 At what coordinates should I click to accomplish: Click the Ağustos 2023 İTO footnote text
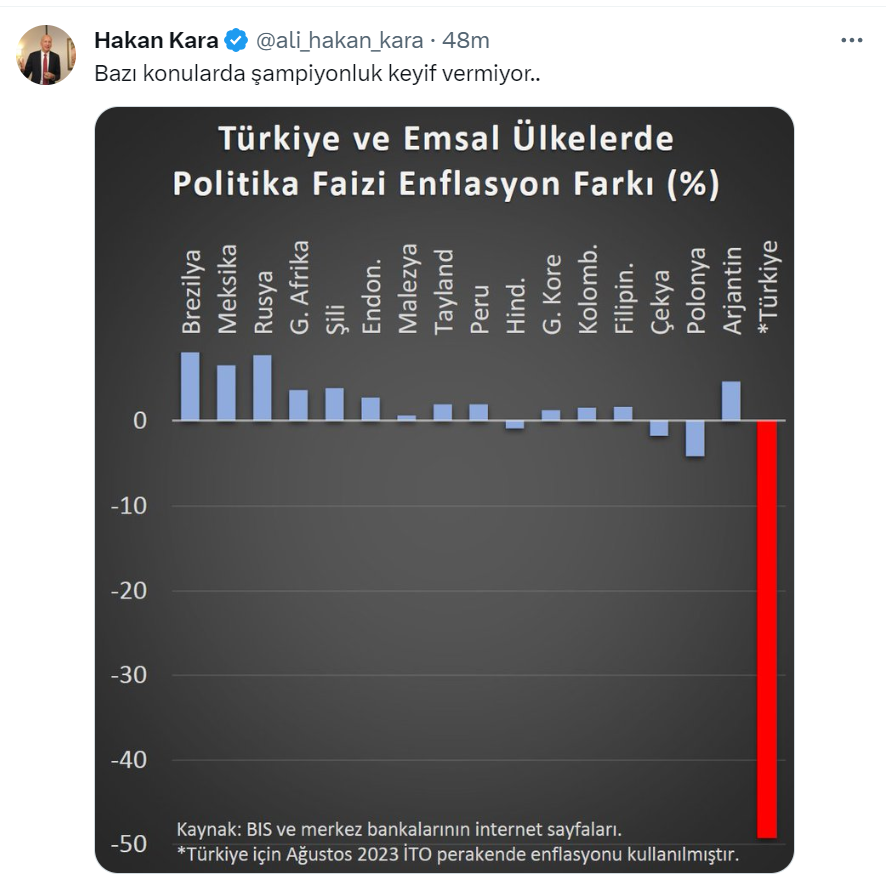457,854
